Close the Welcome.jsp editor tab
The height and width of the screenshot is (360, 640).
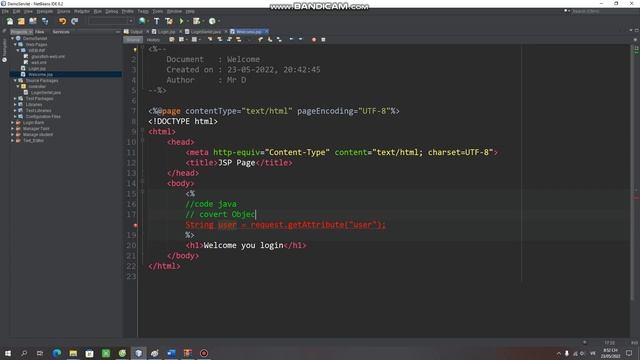(x=267, y=31)
